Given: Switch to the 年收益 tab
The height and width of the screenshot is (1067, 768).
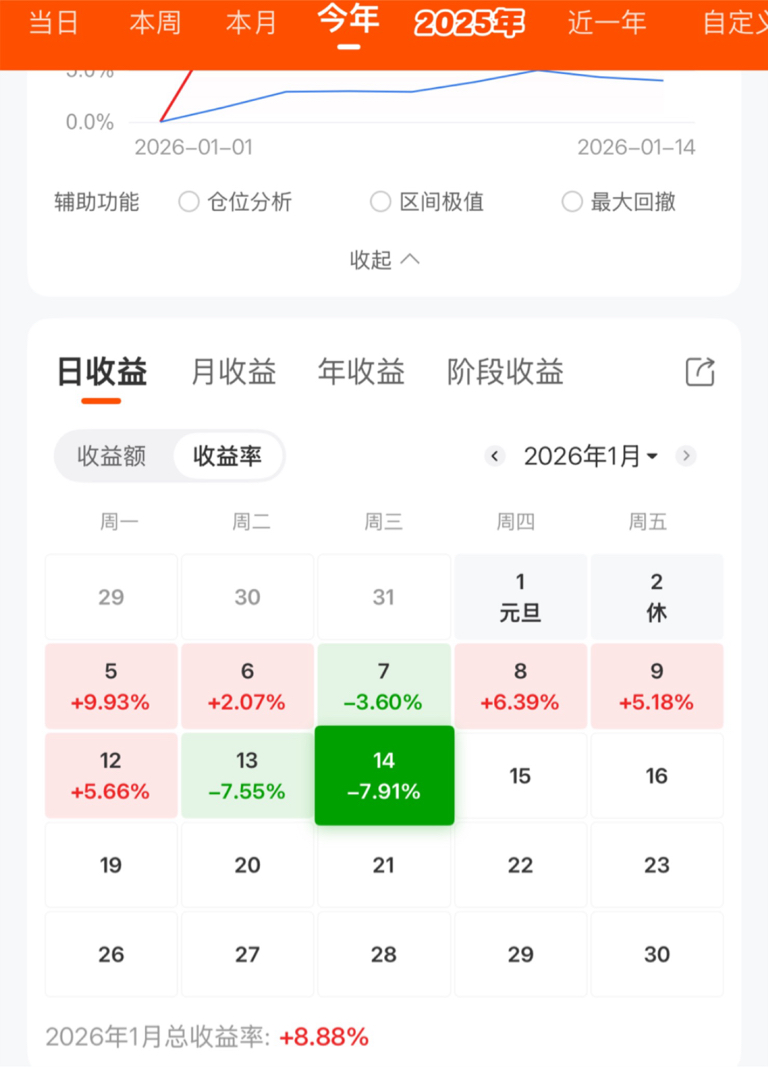Looking at the screenshot, I should pos(361,372).
